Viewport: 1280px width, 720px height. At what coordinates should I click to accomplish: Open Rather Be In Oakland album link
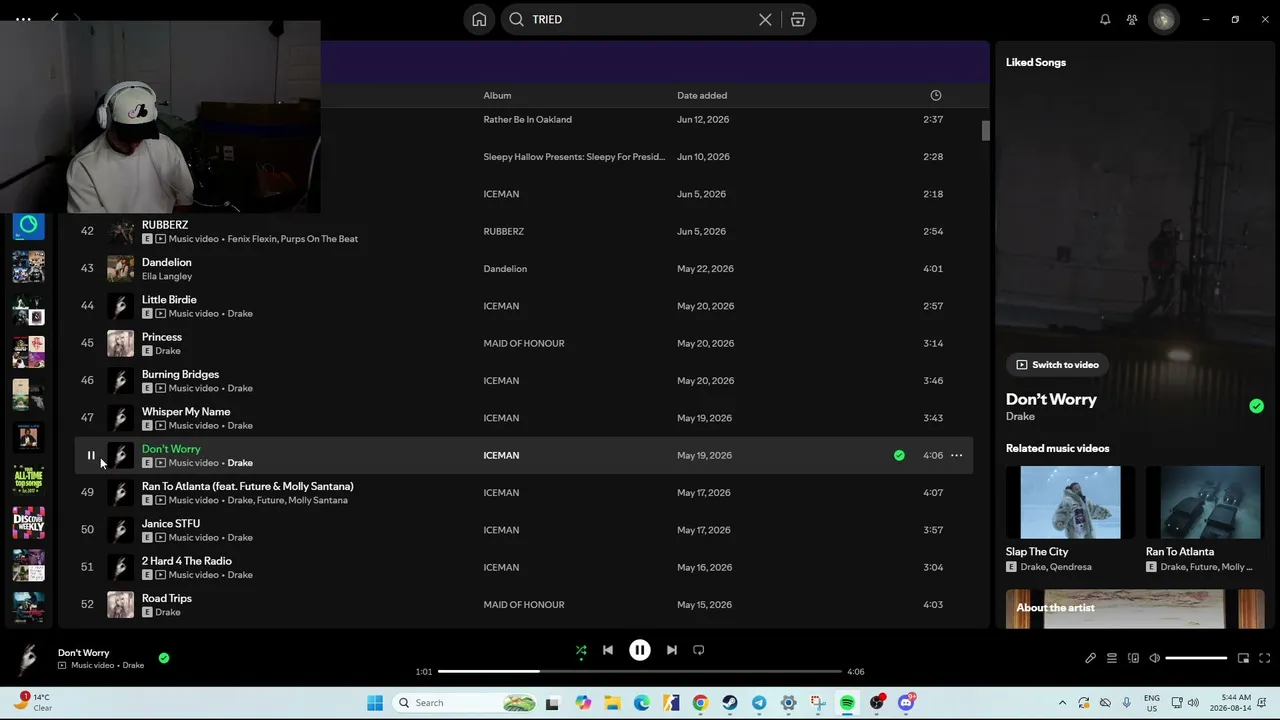point(527,119)
